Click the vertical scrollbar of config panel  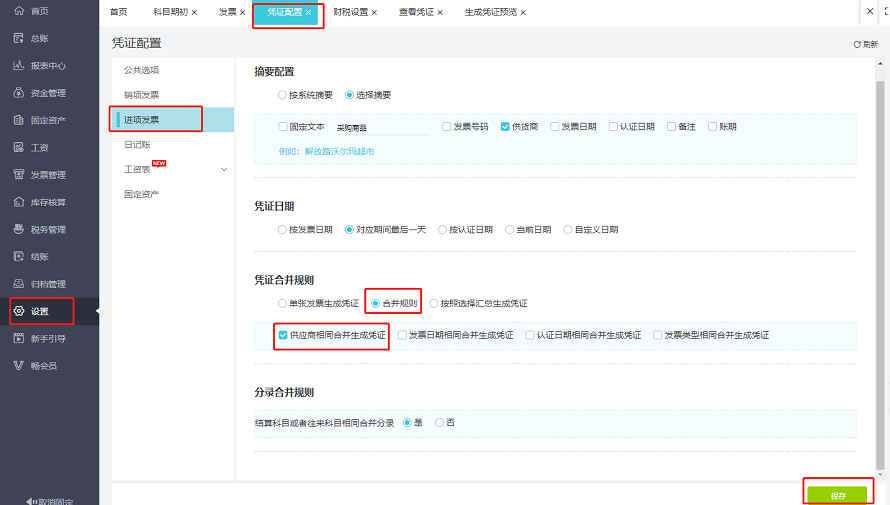[x=880, y=275]
